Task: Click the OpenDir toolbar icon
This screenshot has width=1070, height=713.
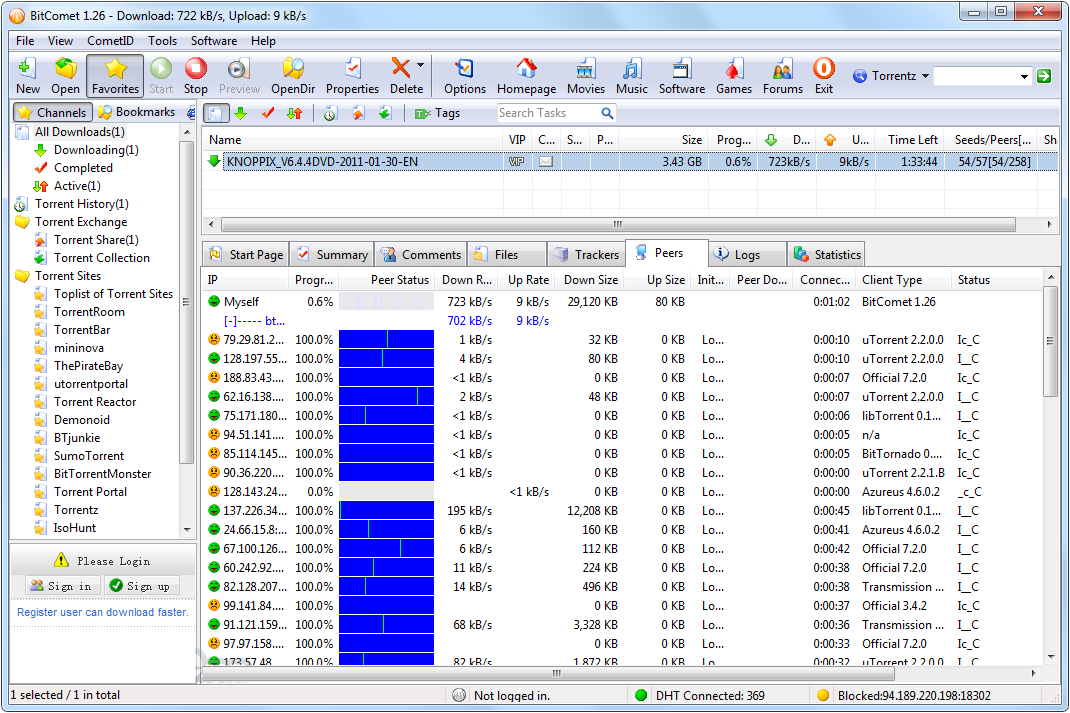Action: pos(293,75)
